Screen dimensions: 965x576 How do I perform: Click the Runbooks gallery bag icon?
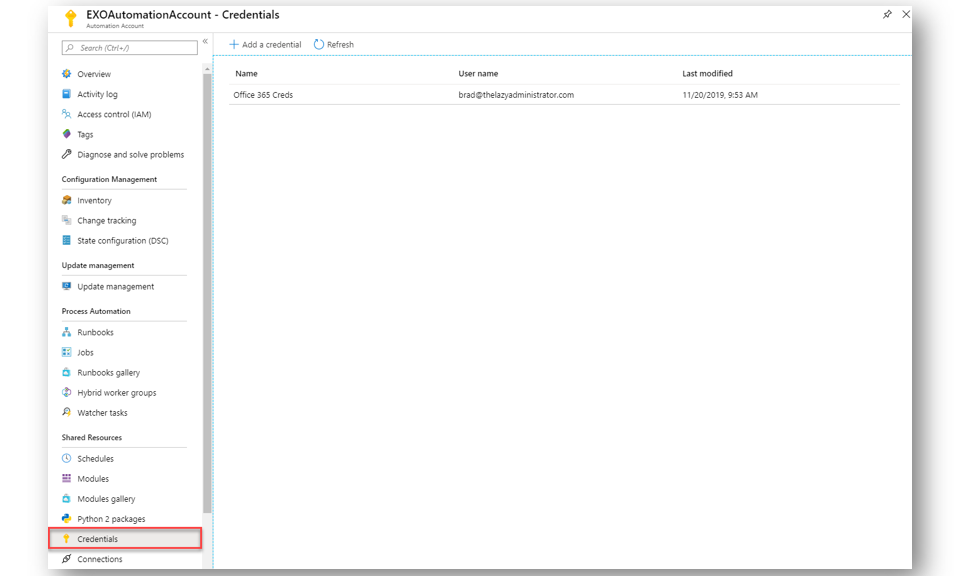(66, 372)
